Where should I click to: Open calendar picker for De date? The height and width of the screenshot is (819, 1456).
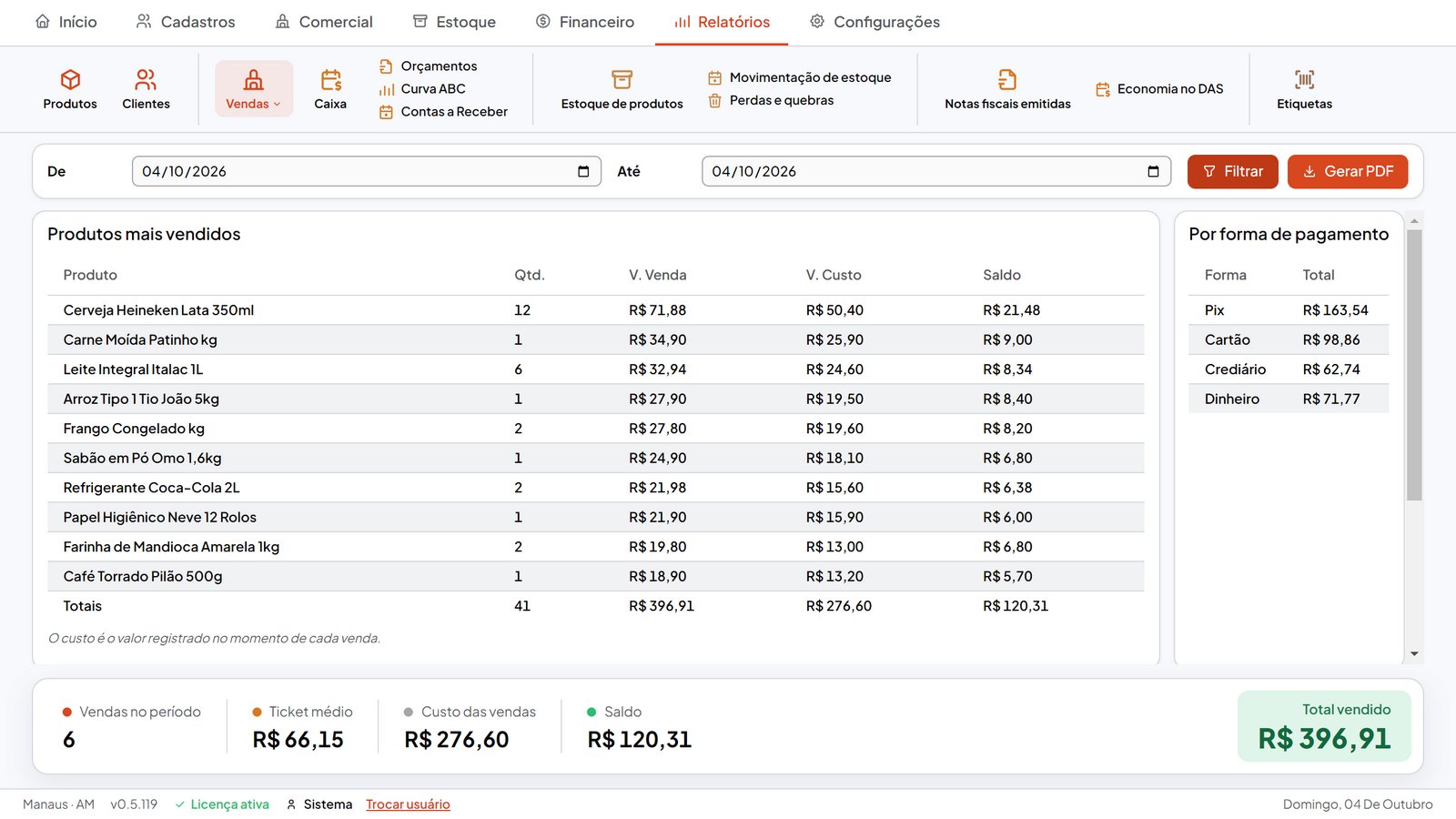583,171
